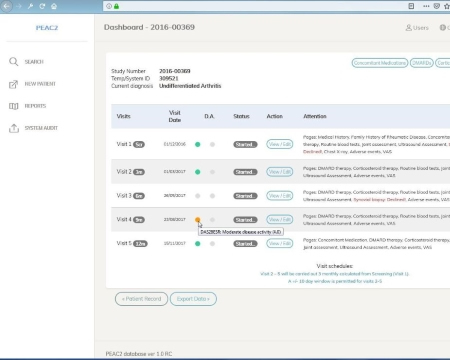Click the Export Data button
This screenshot has width=450, height=360.
coord(193,299)
